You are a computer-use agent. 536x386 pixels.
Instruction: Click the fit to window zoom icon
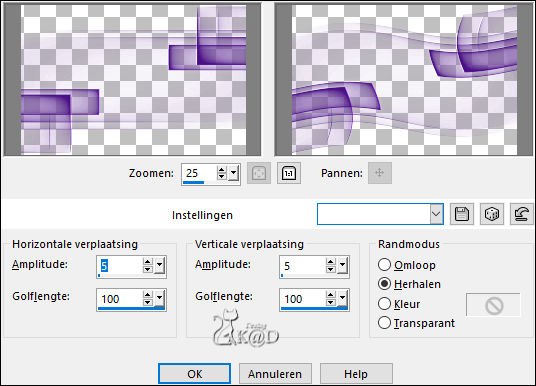(x=259, y=173)
